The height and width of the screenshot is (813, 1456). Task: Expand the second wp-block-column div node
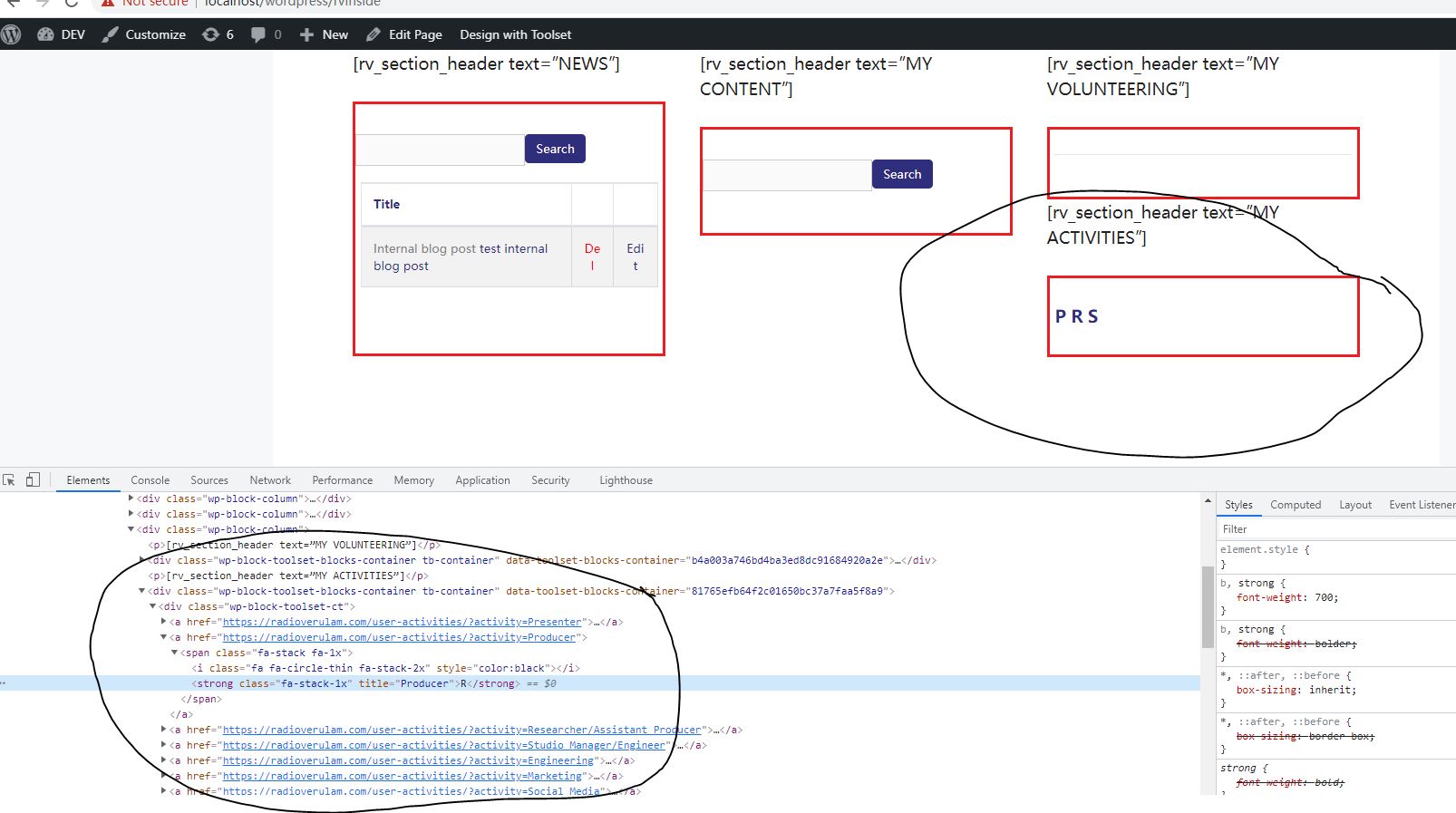[131, 514]
